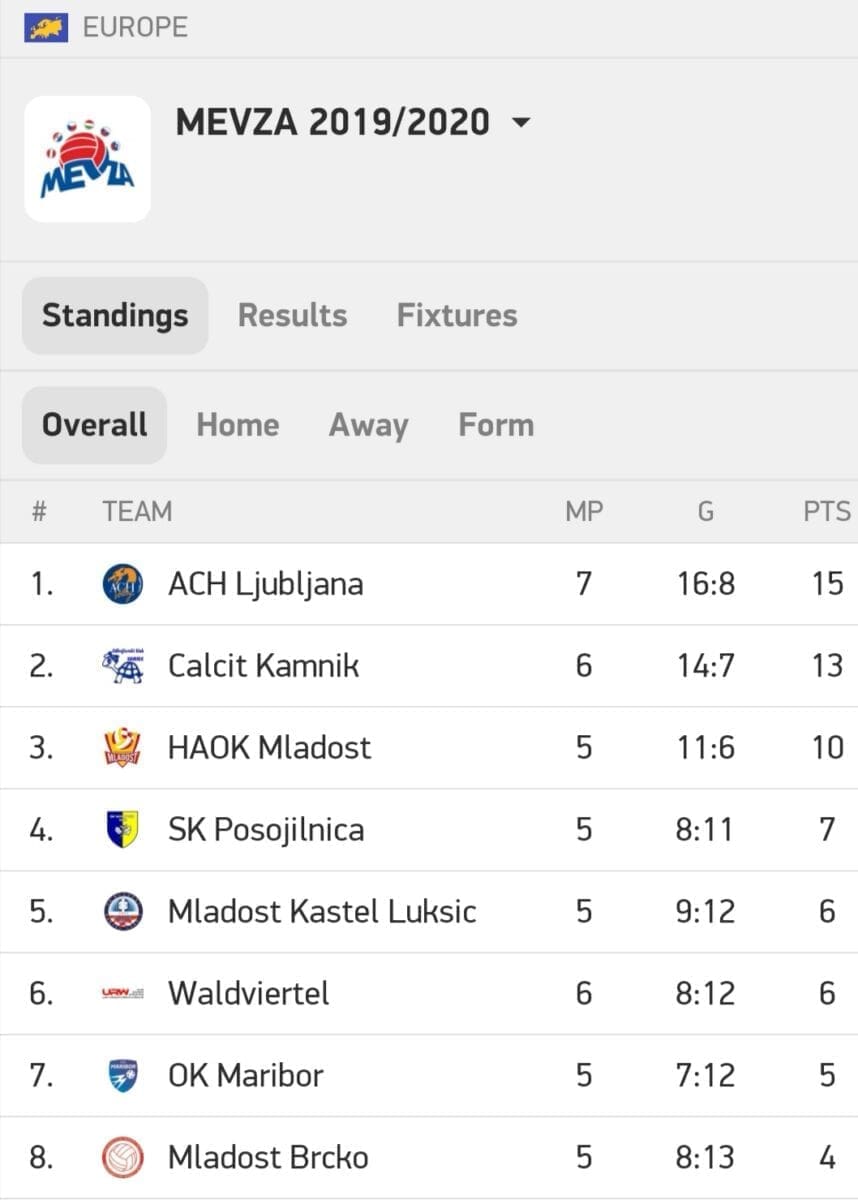
Task: Open the Fixtures tab
Action: pos(457,316)
